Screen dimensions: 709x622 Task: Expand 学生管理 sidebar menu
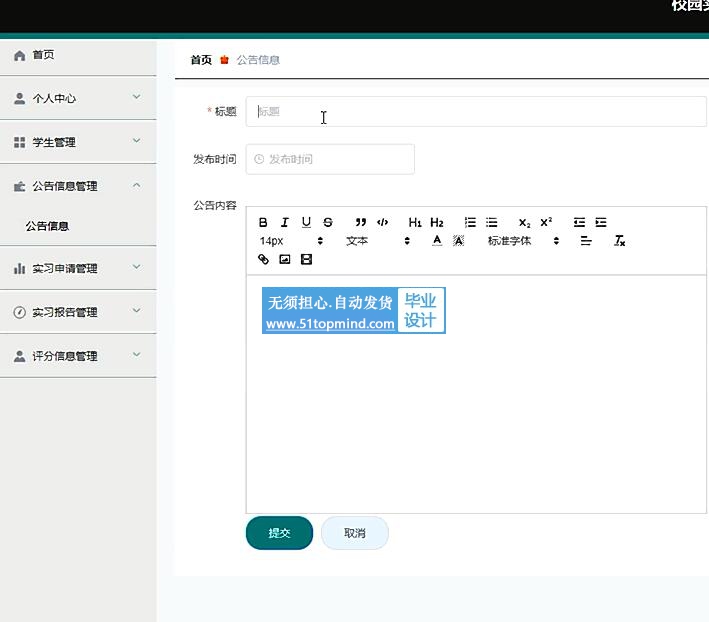pyautogui.click(x=78, y=142)
